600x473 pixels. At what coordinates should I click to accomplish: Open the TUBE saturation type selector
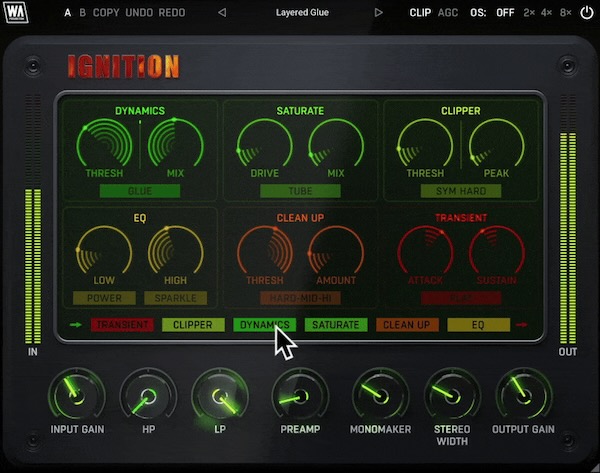[x=300, y=191]
